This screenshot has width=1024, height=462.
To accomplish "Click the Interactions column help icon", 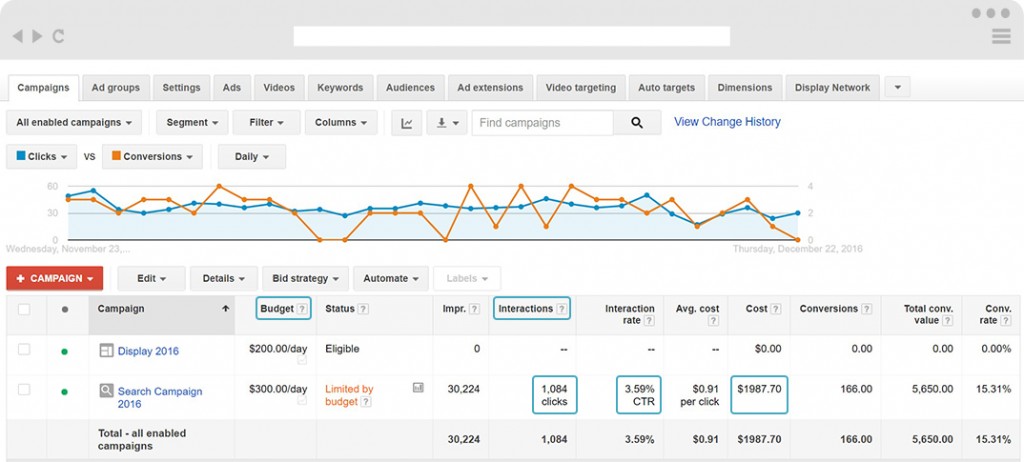I will click(562, 309).
